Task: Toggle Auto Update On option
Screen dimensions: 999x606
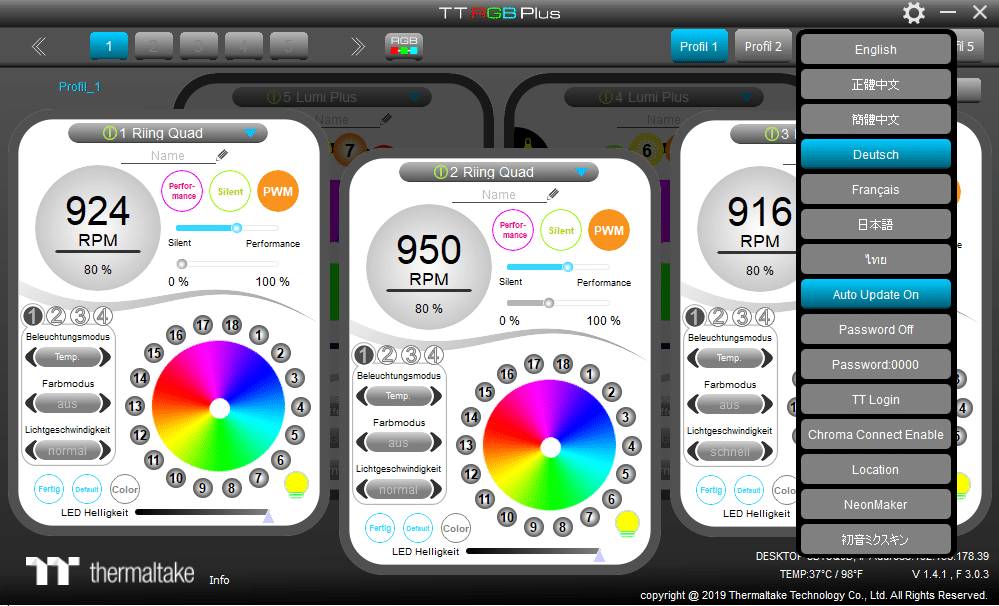Action: (x=875, y=295)
